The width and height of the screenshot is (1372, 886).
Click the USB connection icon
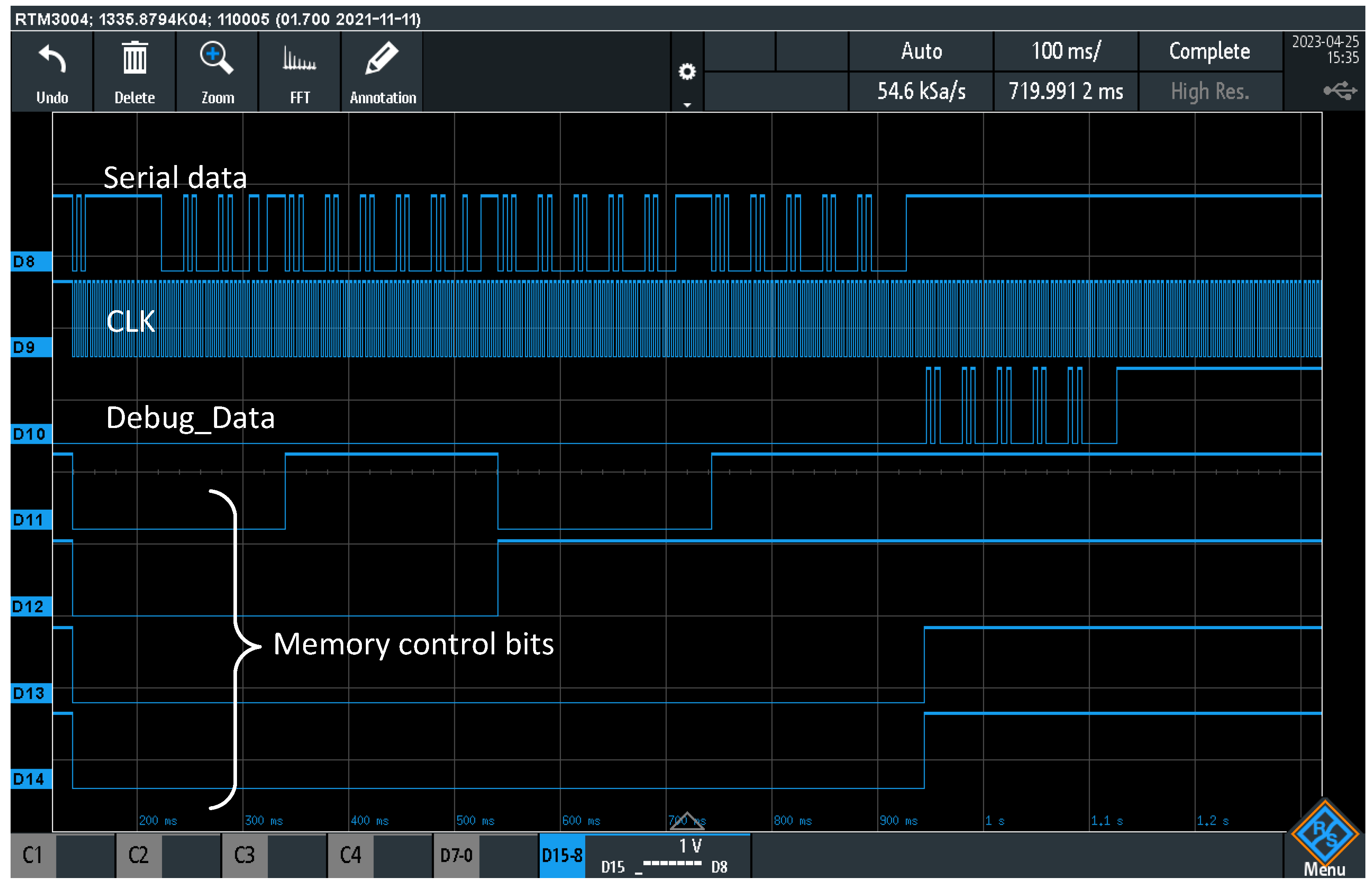1339,91
